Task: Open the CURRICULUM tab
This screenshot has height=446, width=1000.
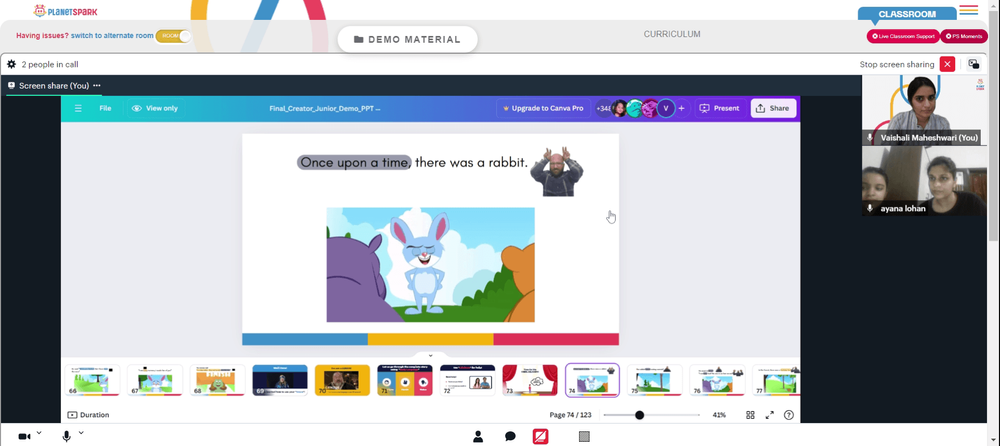Action: click(672, 34)
